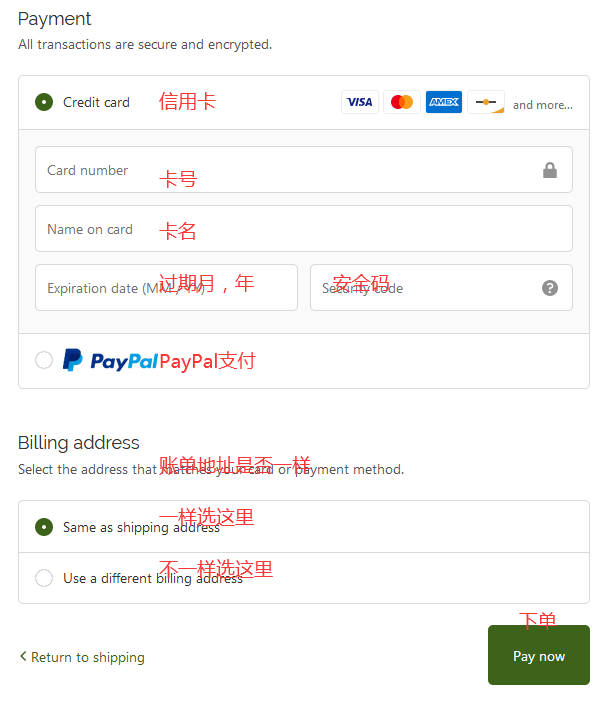
Task: Click the Discover card logo icon
Action: (x=486, y=102)
